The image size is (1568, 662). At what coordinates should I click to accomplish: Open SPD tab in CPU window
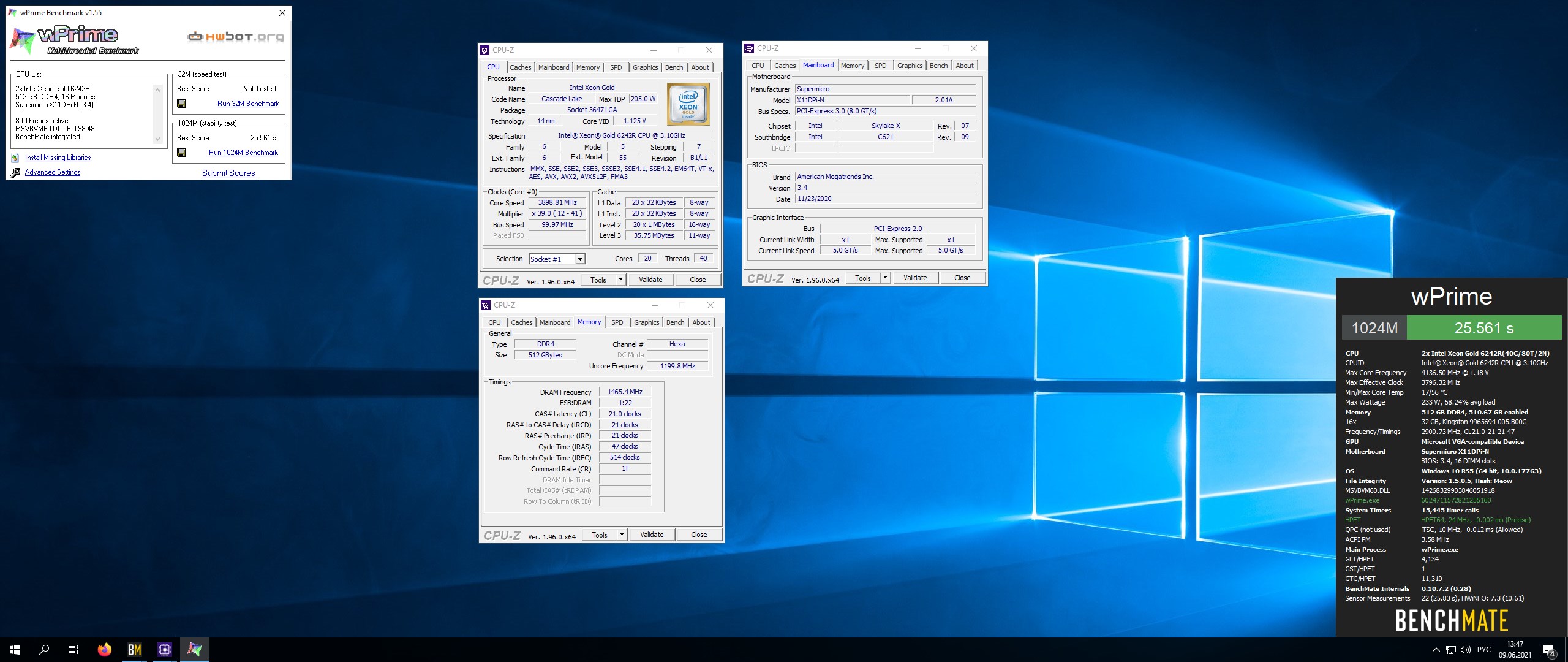pyautogui.click(x=616, y=67)
